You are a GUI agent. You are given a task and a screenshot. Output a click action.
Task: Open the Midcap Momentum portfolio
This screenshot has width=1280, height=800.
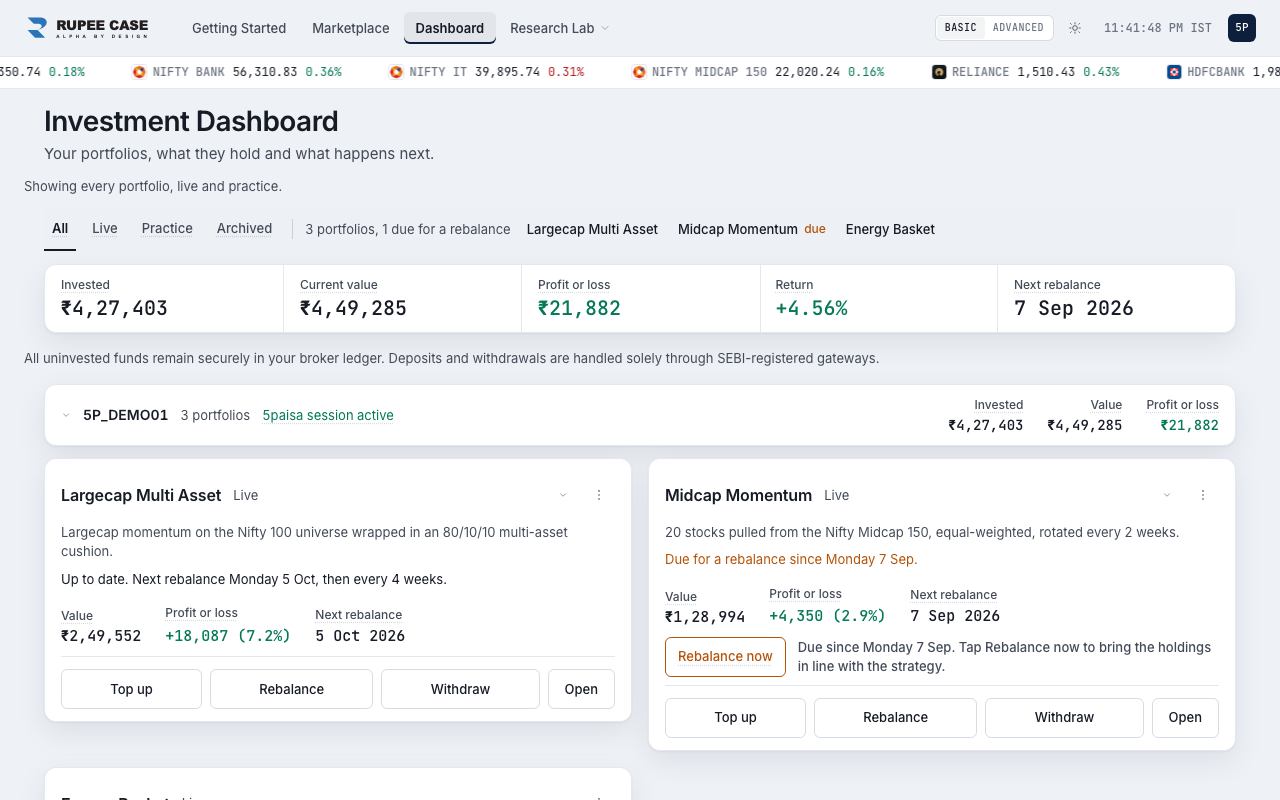(1185, 717)
